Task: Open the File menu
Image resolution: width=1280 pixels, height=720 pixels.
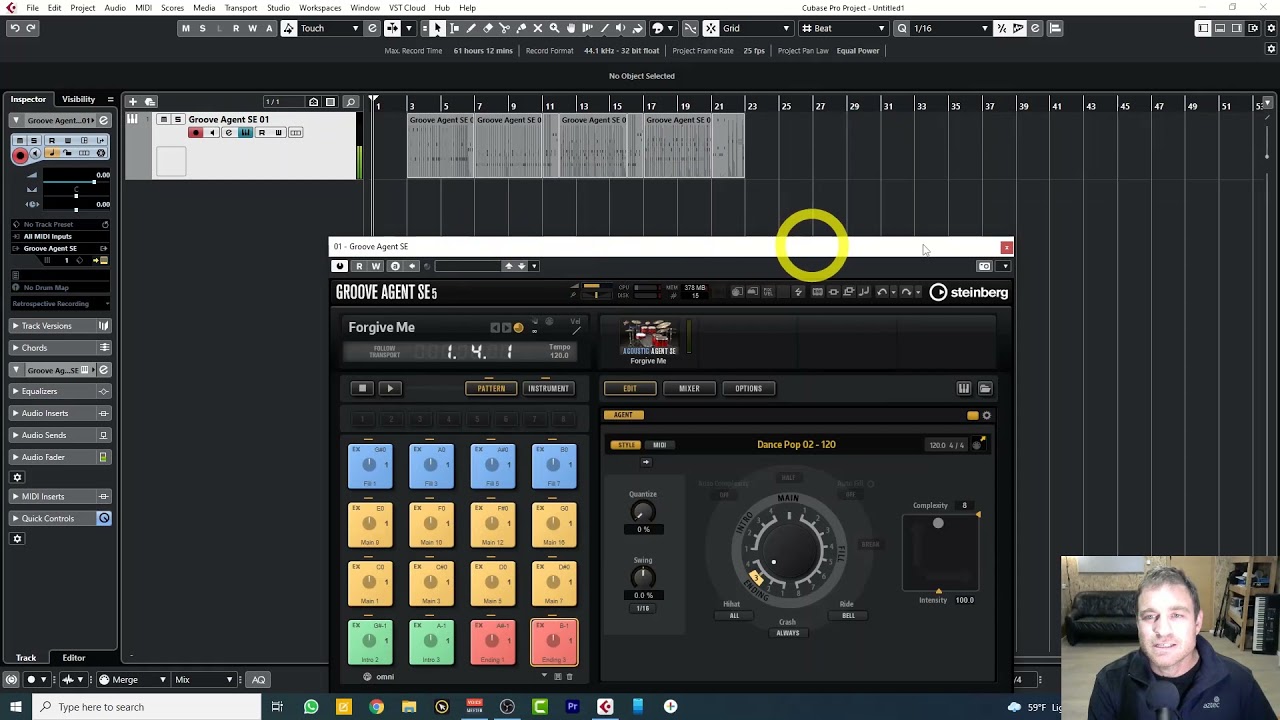Action: tap(33, 8)
